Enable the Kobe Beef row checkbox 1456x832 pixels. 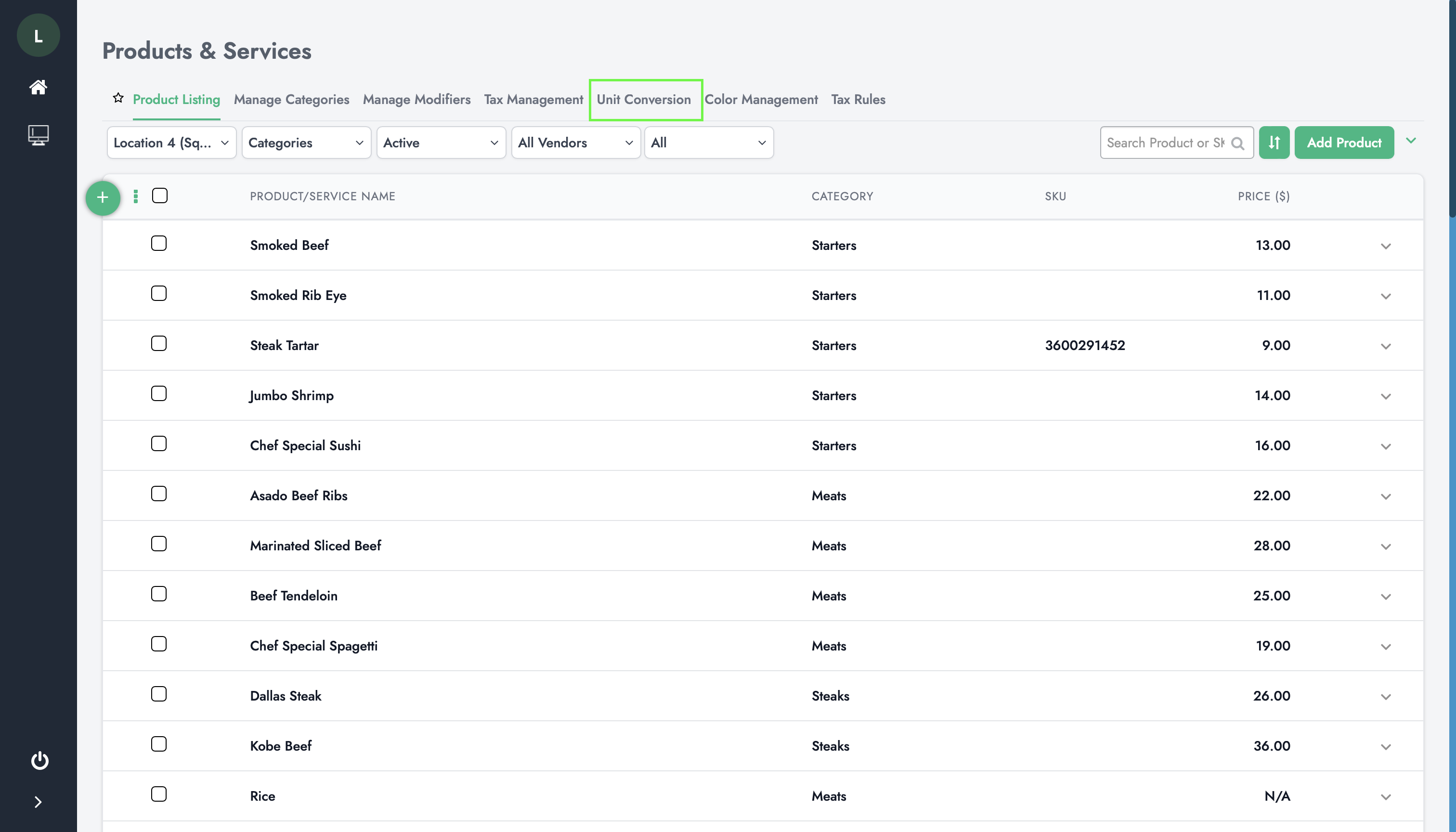click(x=159, y=744)
